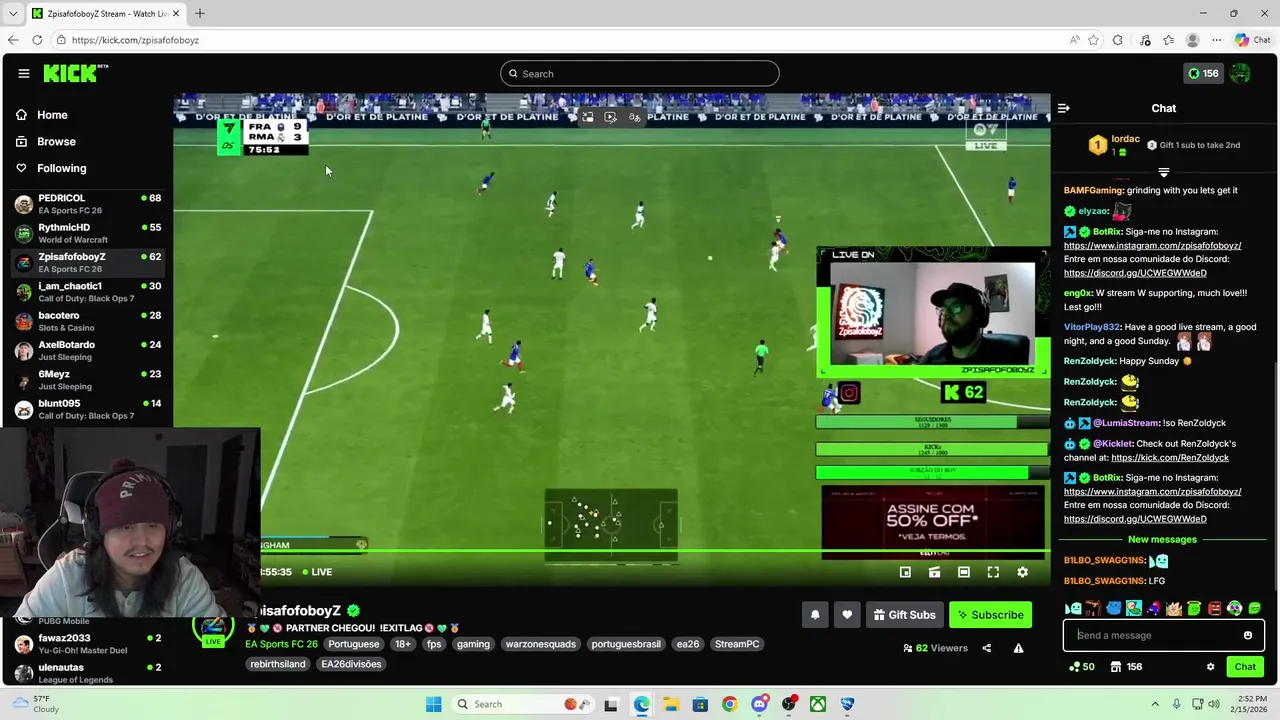Select the rebirthisland tag
Screen dimensions: 1280x720
[x=278, y=664]
